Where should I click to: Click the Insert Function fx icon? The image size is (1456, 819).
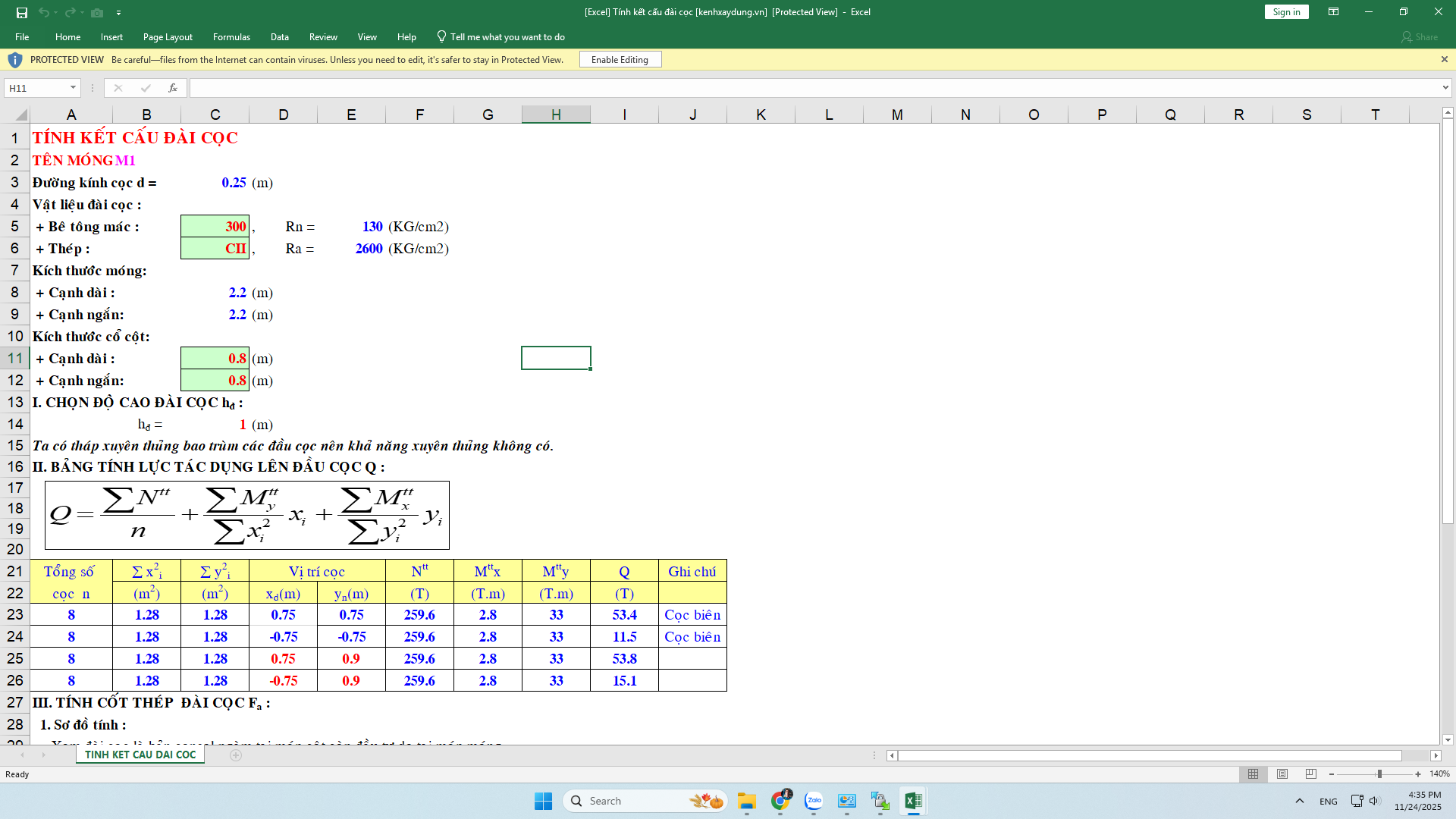(173, 88)
